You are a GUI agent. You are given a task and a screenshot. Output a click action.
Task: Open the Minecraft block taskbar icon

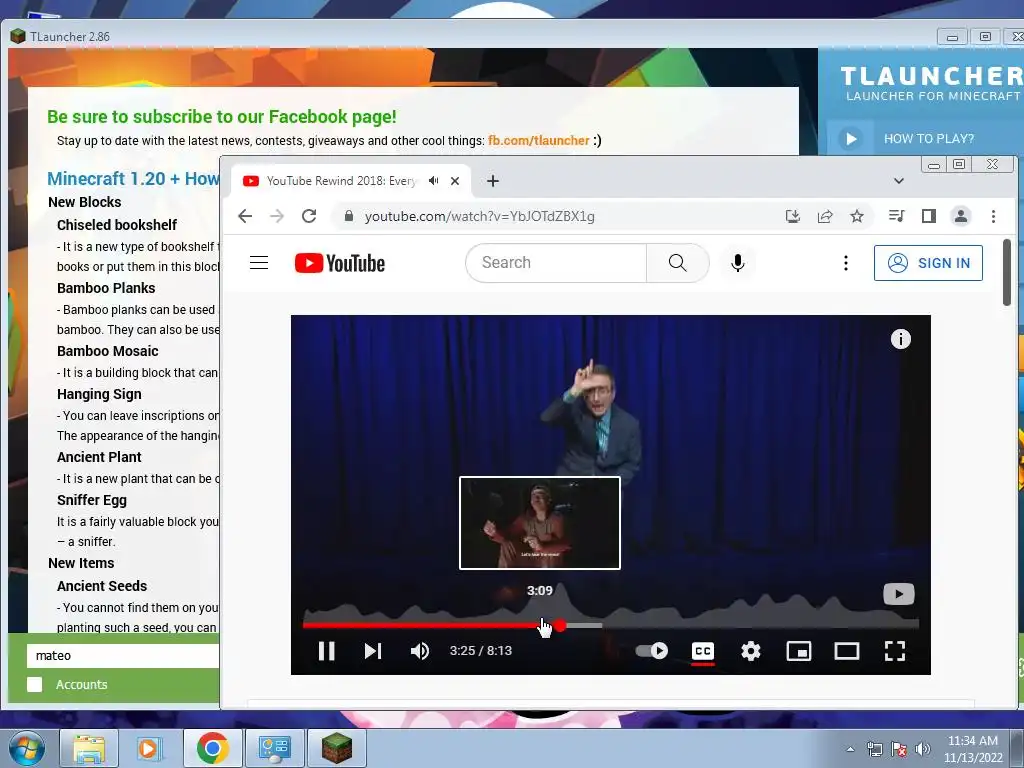(x=336, y=748)
